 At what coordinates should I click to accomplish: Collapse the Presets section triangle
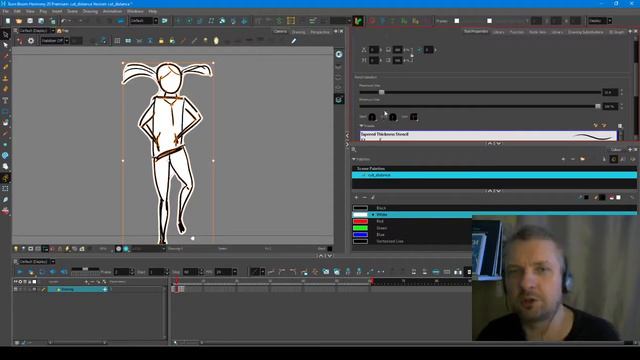point(362,126)
